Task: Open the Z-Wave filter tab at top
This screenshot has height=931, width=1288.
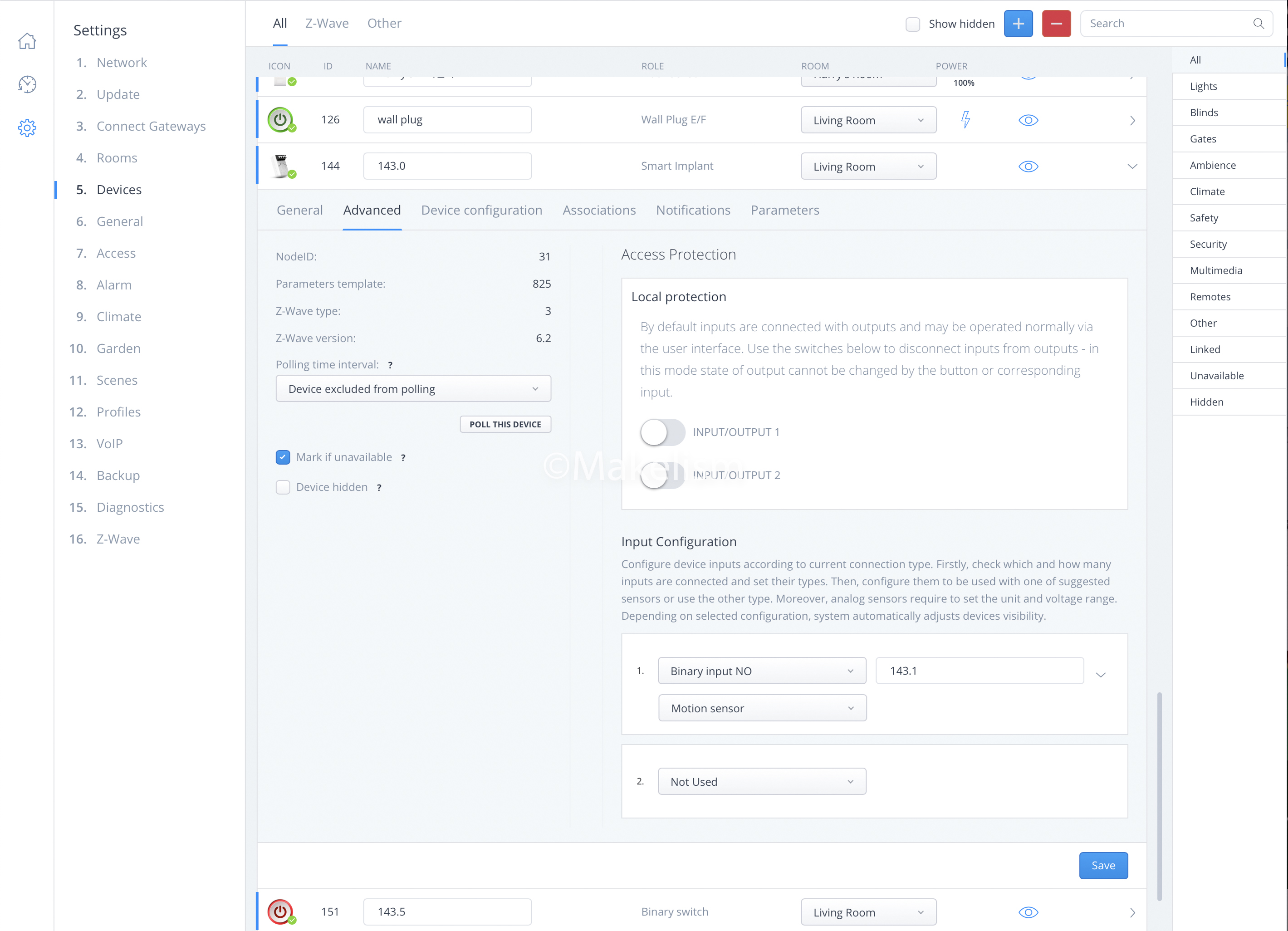Action: [327, 23]
